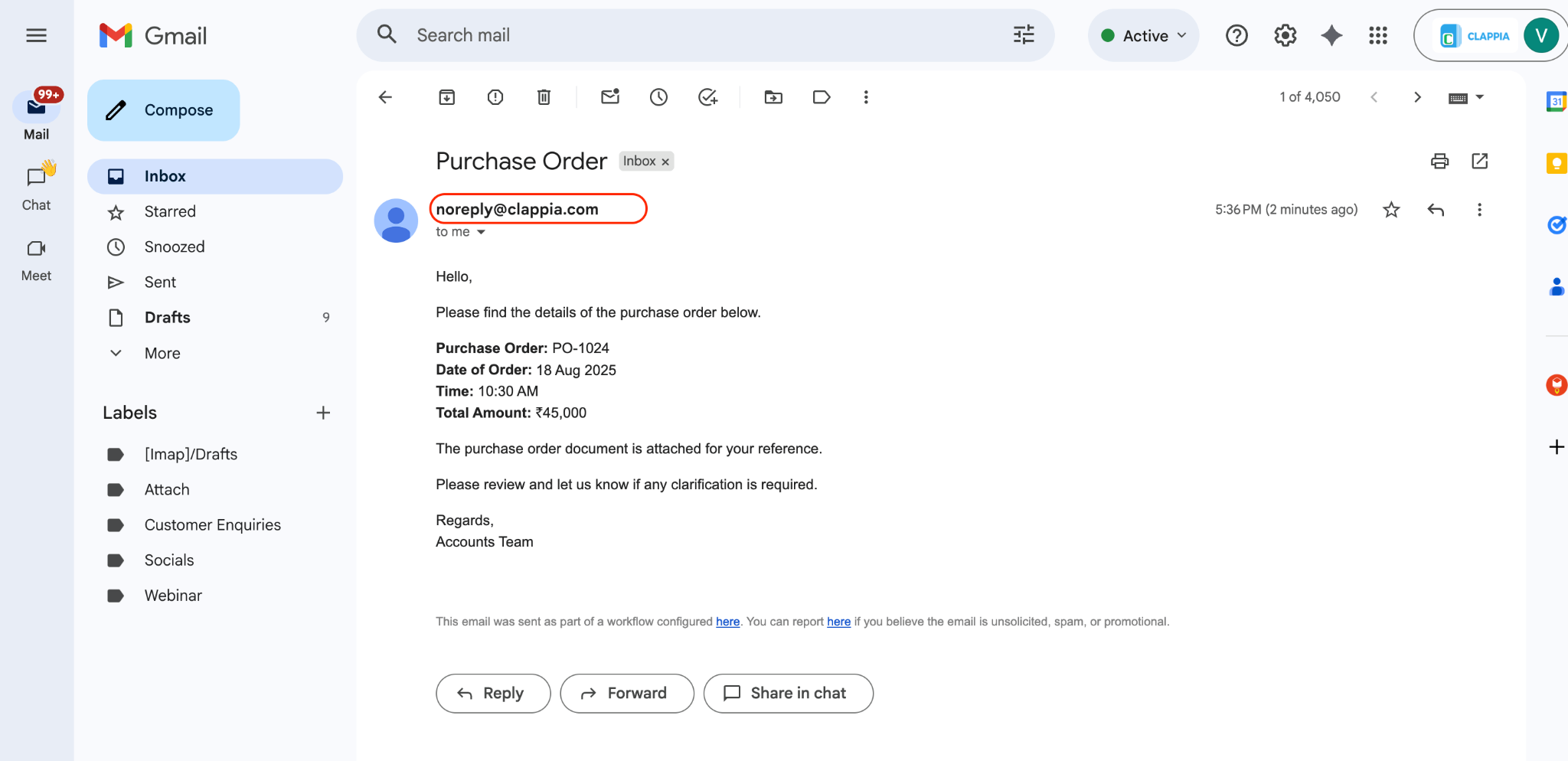Click the workflow configured 'here' link
Screen dimensions: 1568x761
point(727,622)
